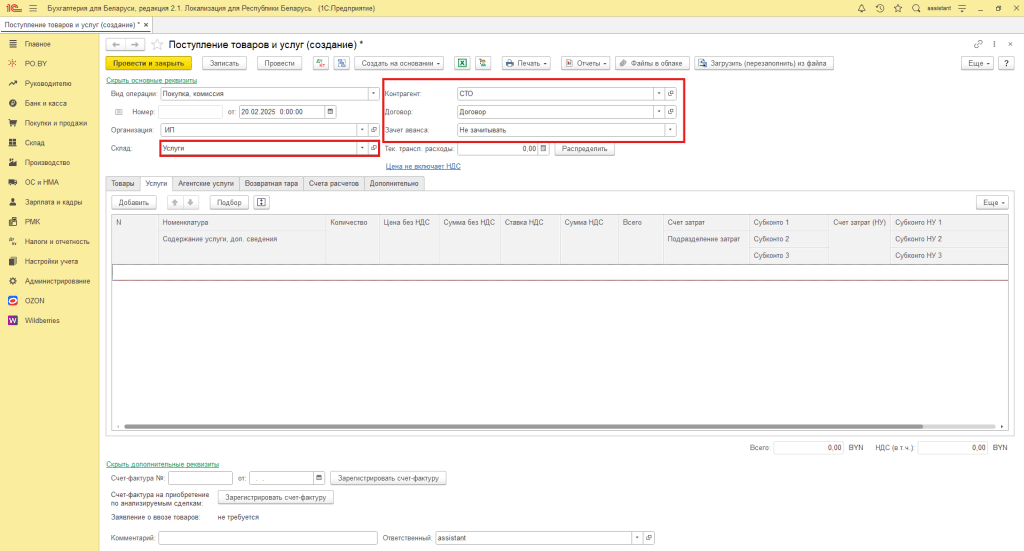The image size is (1024, 551).
Task: Open the Печать dropdown menu
Action: (526, 63)
